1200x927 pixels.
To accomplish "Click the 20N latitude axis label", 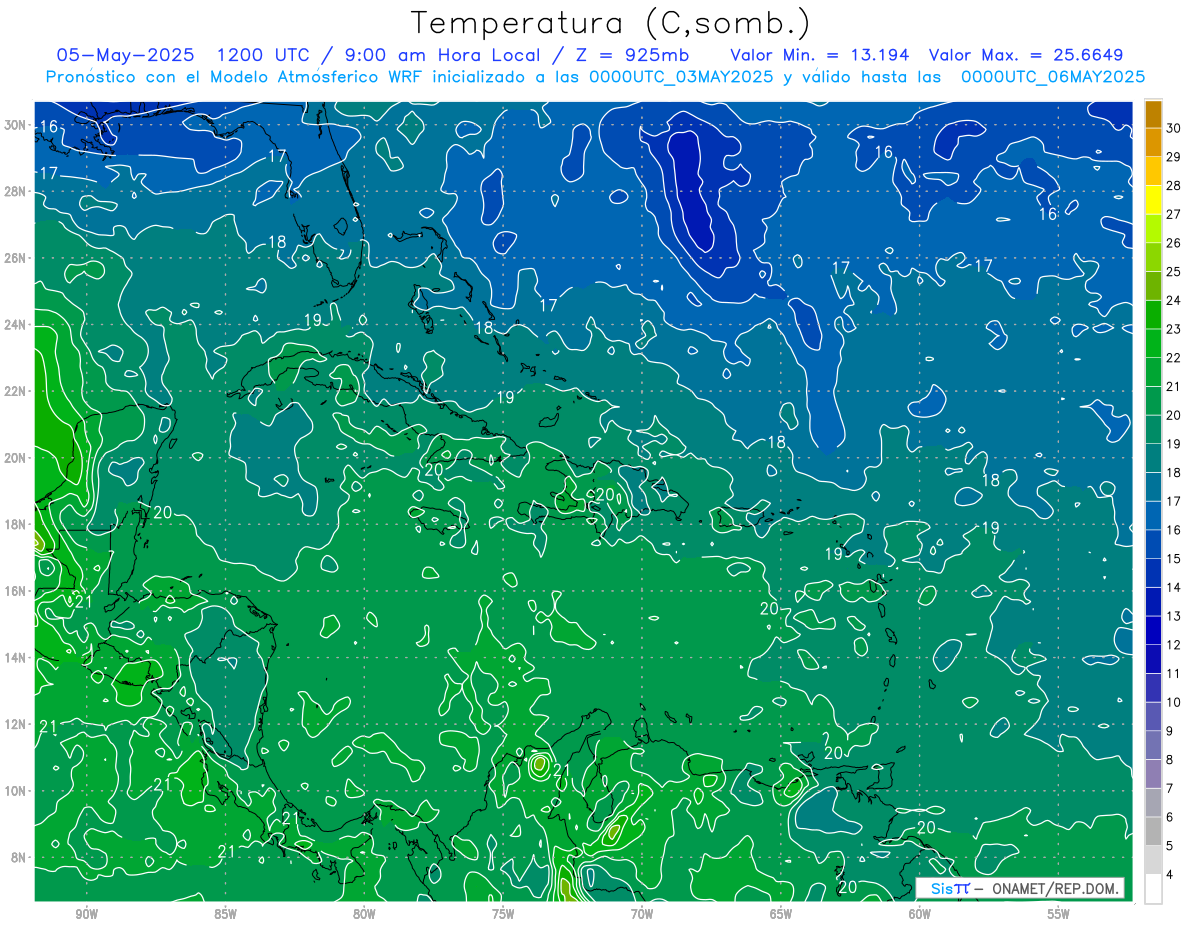I will [15, 458].
